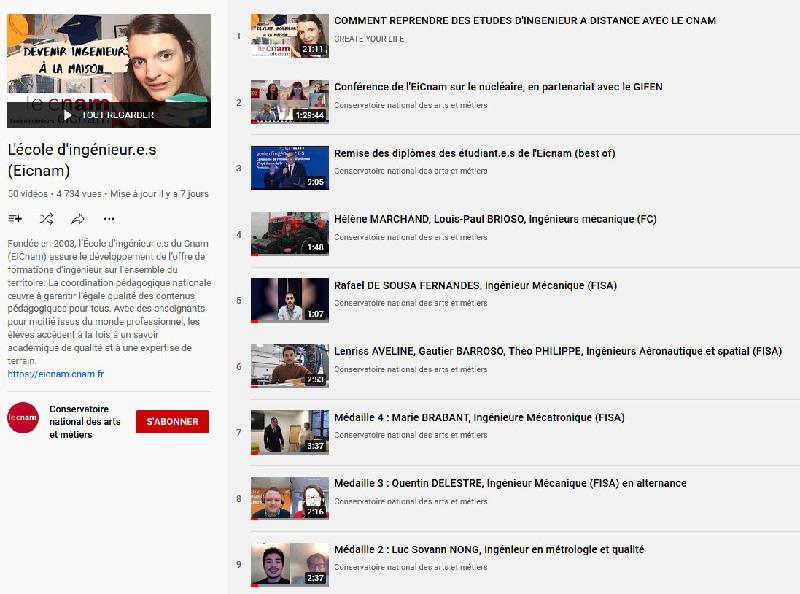Click the Mise à jour il y a 7 jours text
Viewport: 800px width, 594px height.
(x=159, y=194)
